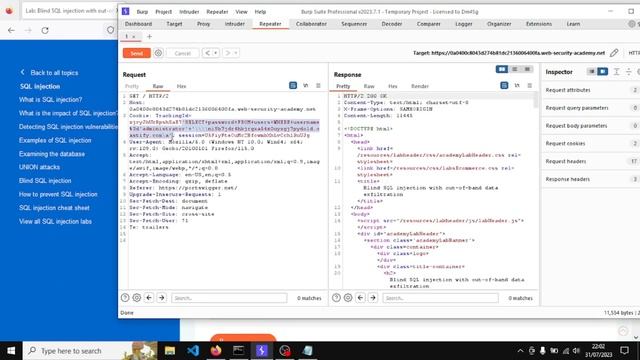Select side-by-side request/response layout

[502, 69]
